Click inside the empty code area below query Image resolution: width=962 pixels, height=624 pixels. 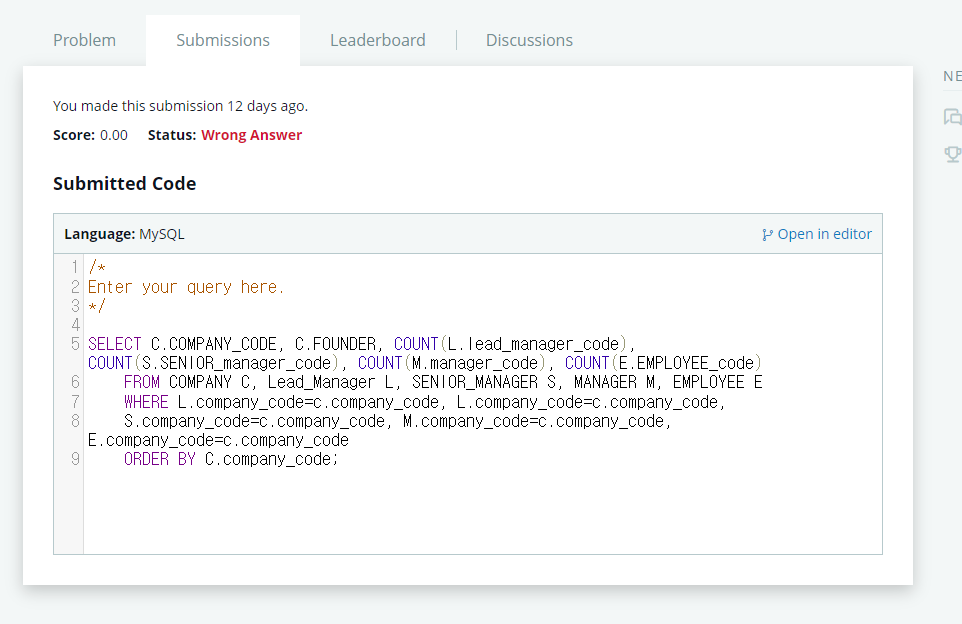click(482, 510)
